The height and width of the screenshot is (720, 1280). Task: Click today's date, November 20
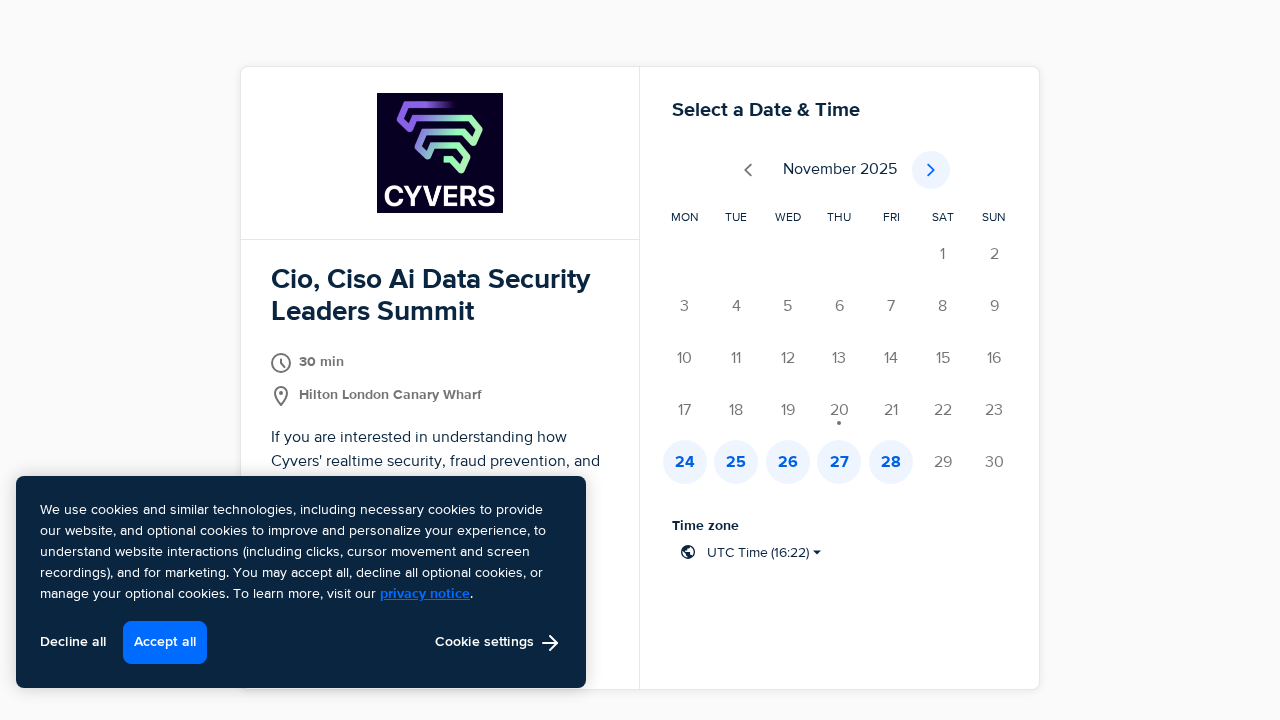coord(839,410)
